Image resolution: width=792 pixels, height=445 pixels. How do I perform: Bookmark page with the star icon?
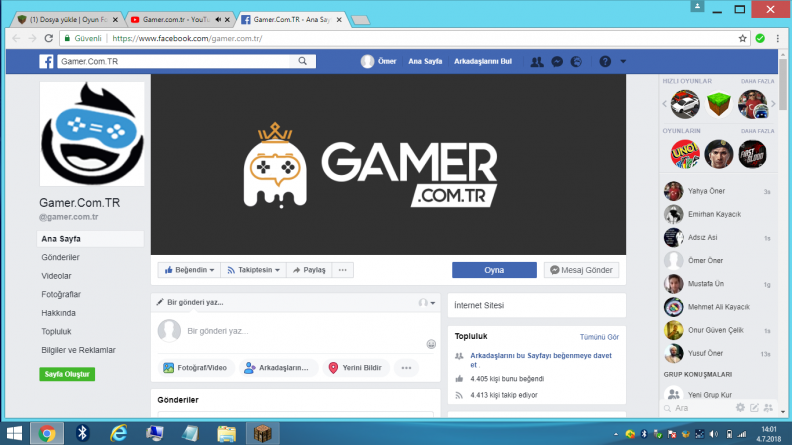[742, 38]
